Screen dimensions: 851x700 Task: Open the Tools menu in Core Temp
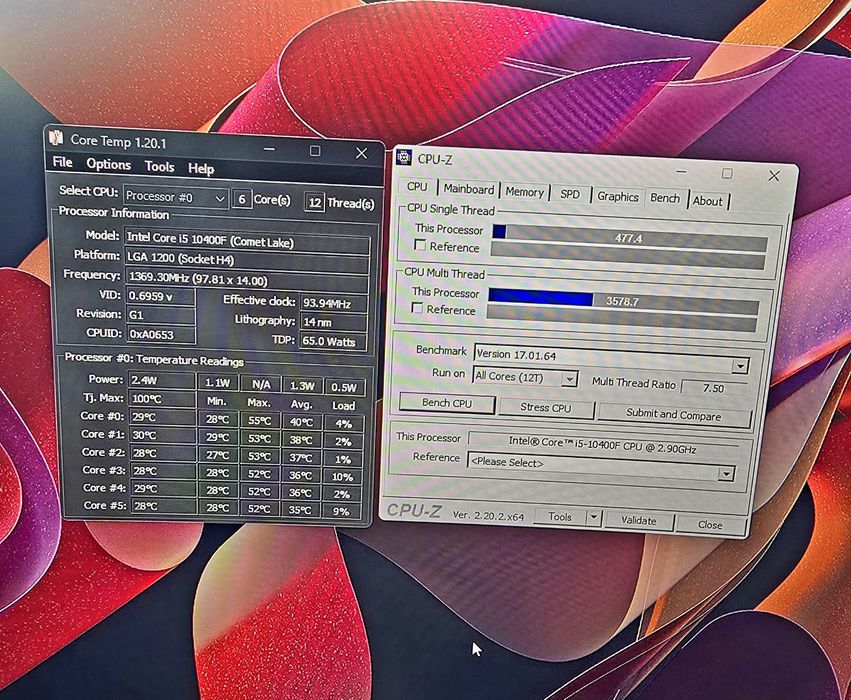click(159, 167)
